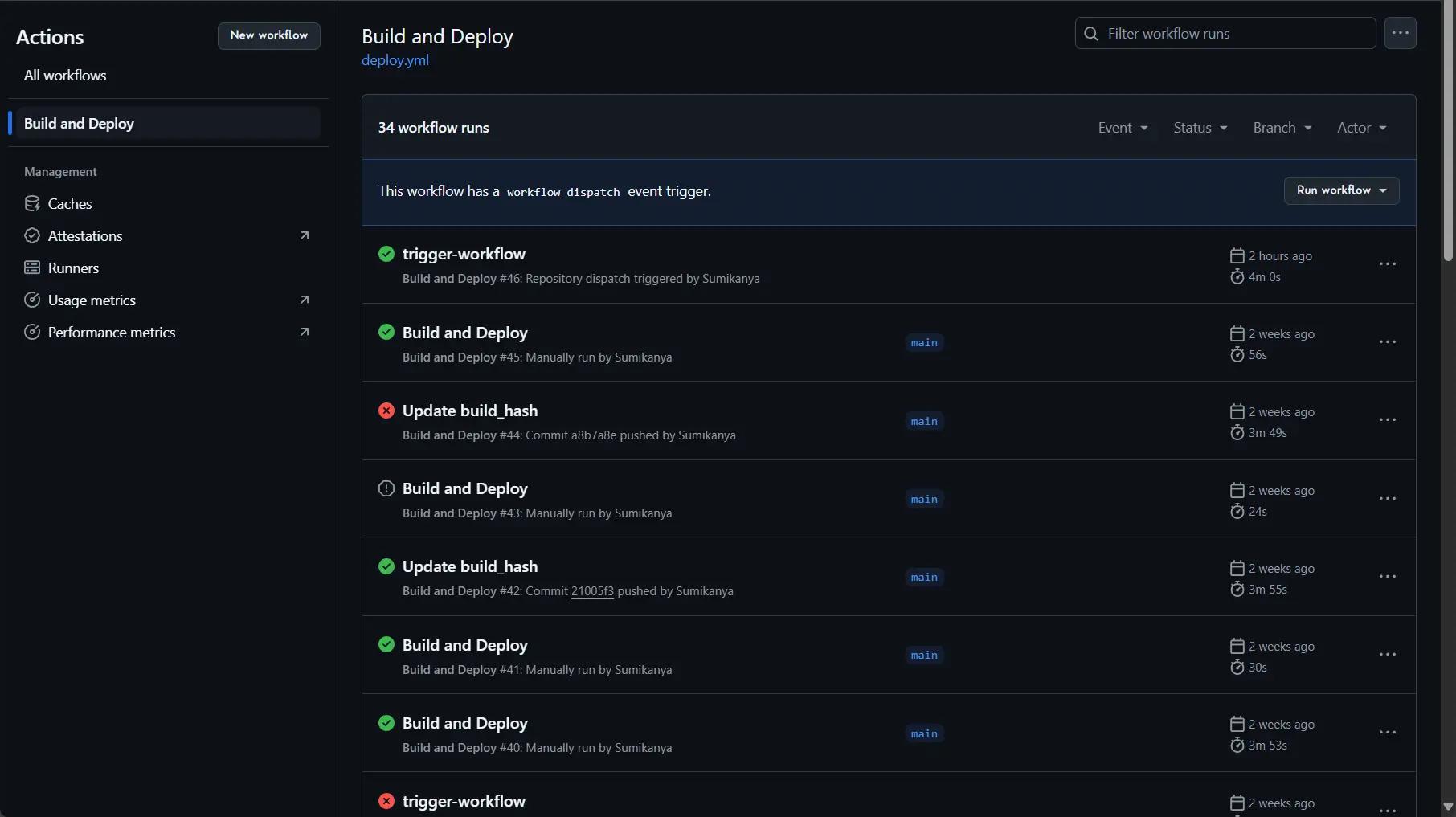Select All workflows in the sidebar
The image size is (1456, 817).
click(x=65, y=76)
